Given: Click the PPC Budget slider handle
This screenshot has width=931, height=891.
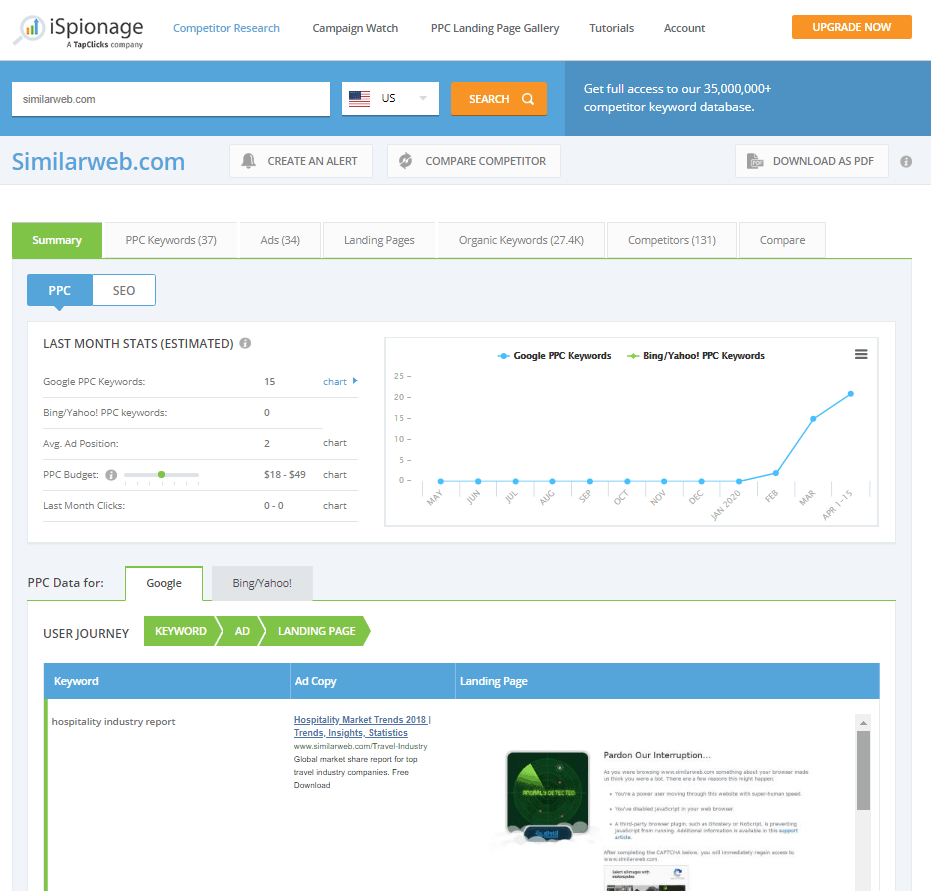Looking at the screenshot, I should click(162, 474).
